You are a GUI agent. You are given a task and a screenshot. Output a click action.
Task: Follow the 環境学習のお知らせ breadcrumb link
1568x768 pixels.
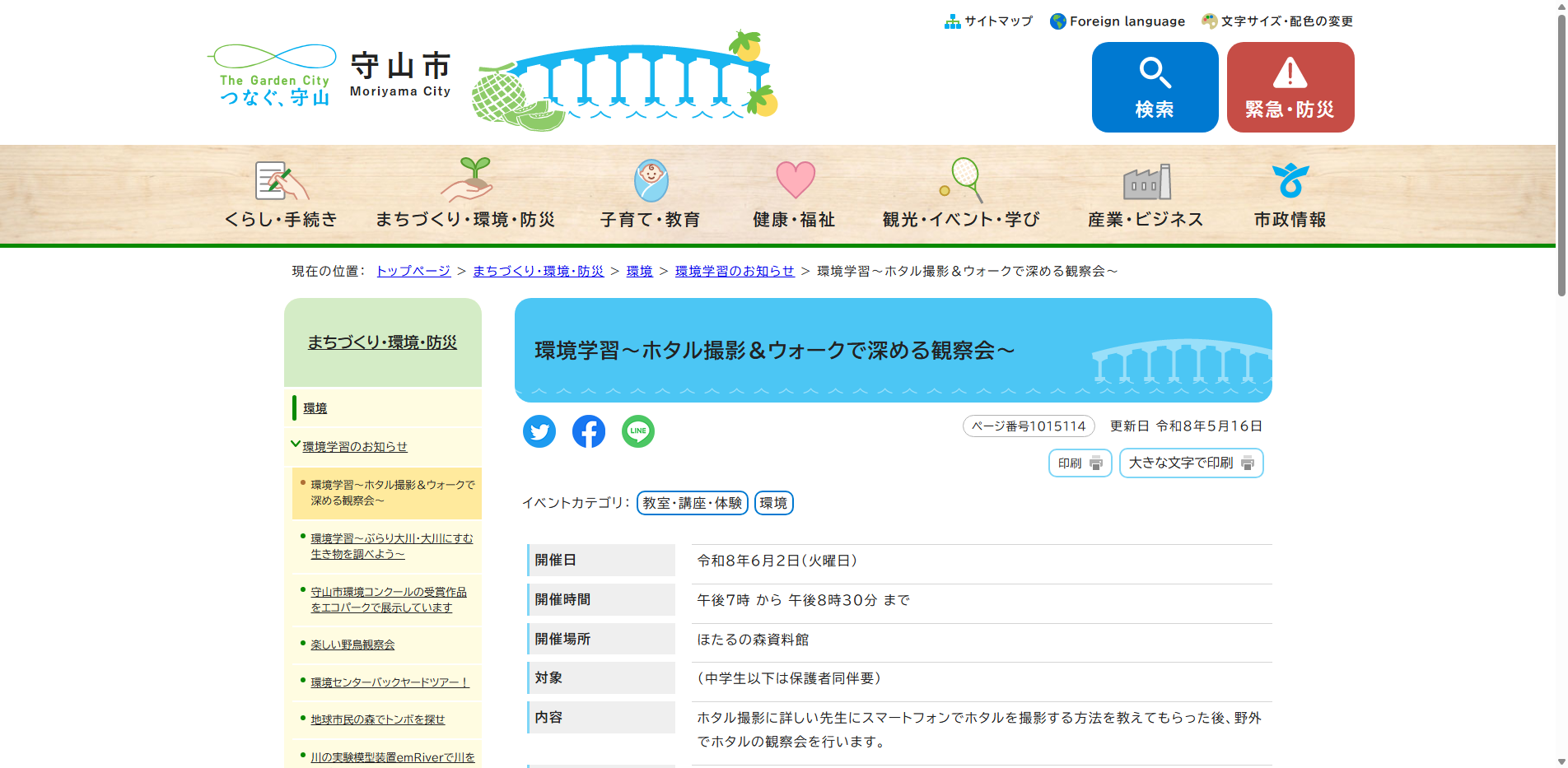click(735, 271)
